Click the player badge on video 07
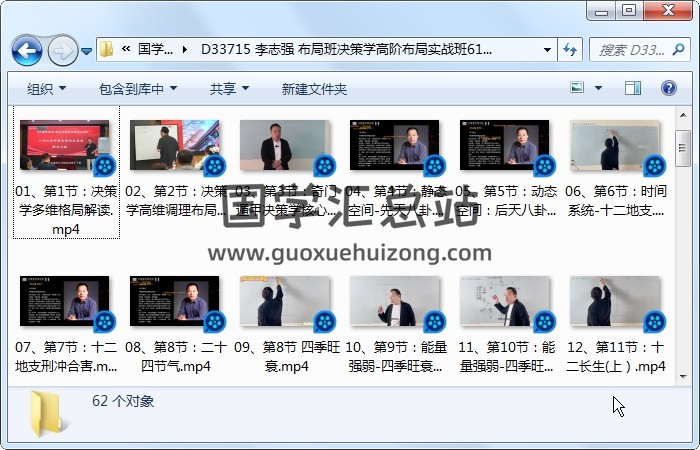Screen dimensions: 700x450 (x=104, y=322)
